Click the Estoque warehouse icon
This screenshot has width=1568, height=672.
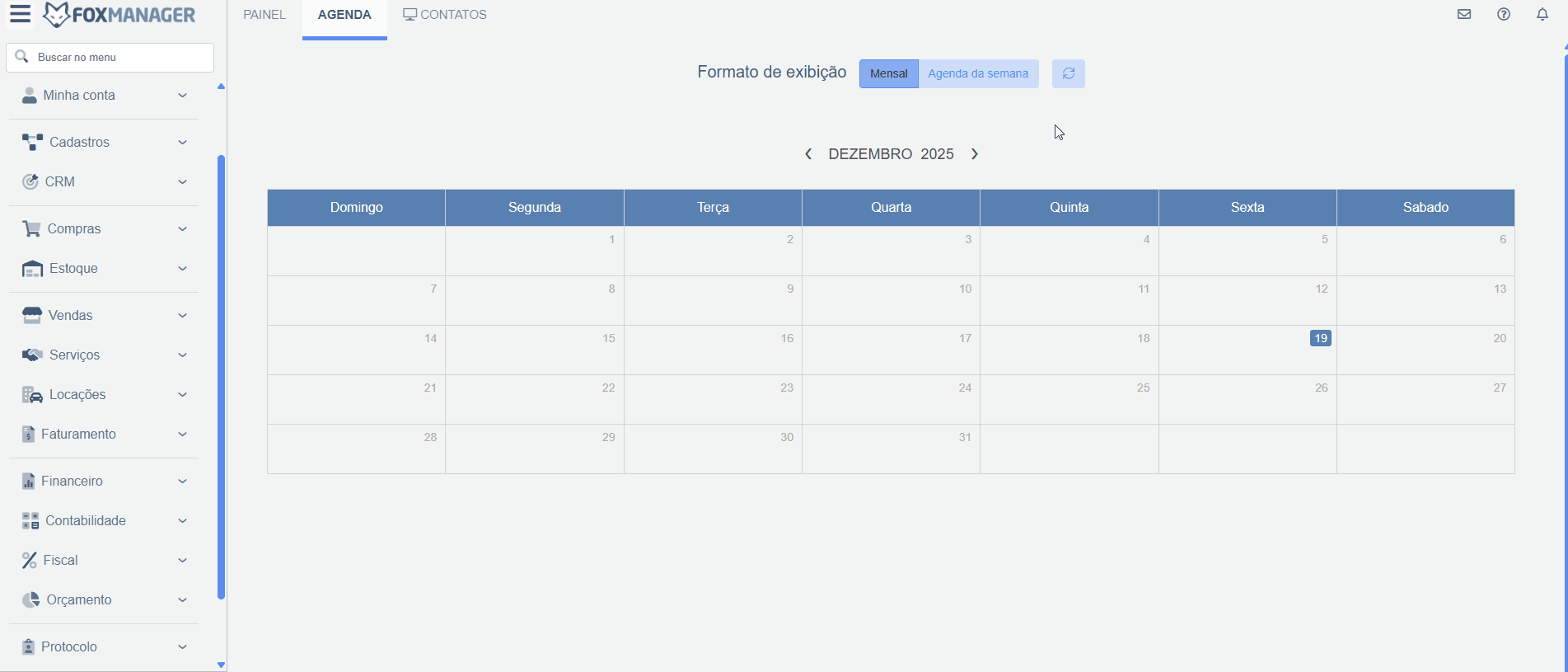click(x=32, y=269)
